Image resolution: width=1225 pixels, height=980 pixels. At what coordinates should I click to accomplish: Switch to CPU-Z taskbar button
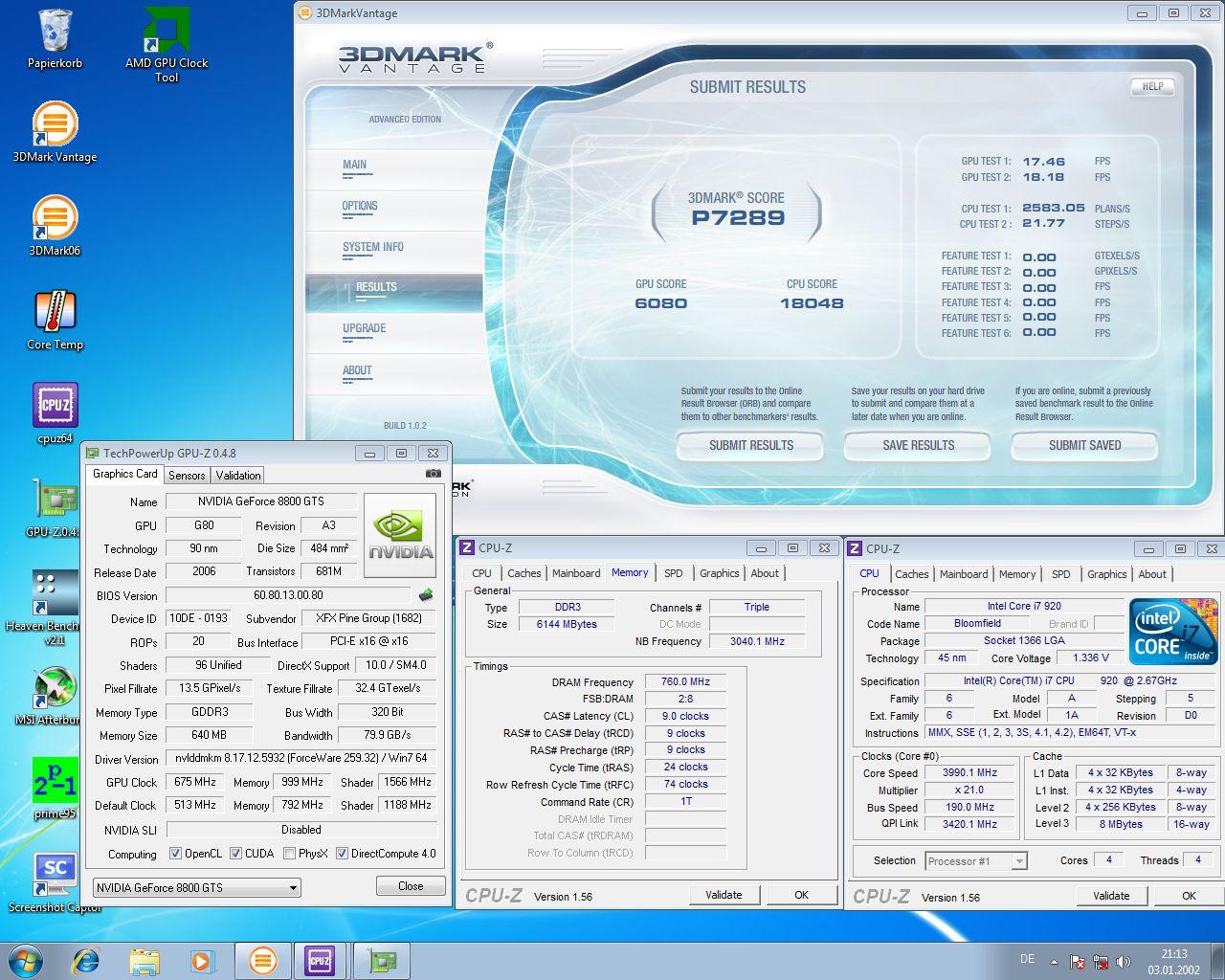[320, 961]
